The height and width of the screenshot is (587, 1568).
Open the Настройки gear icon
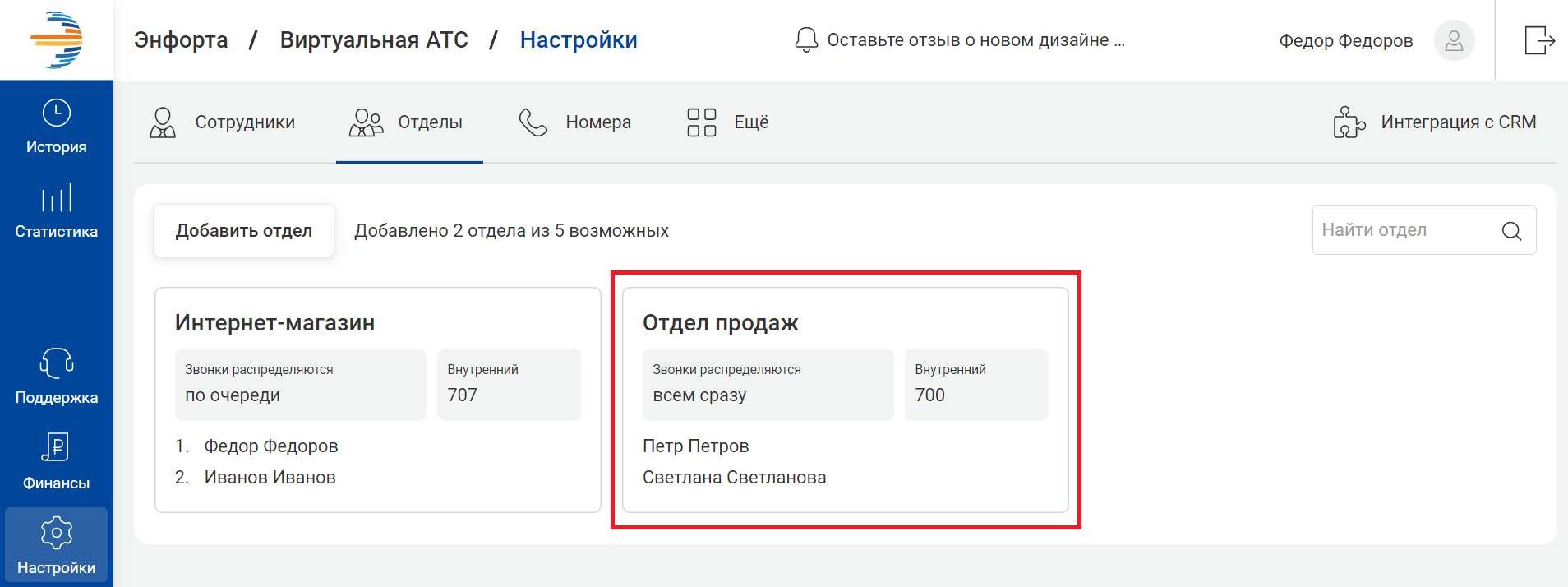(57, 533)
